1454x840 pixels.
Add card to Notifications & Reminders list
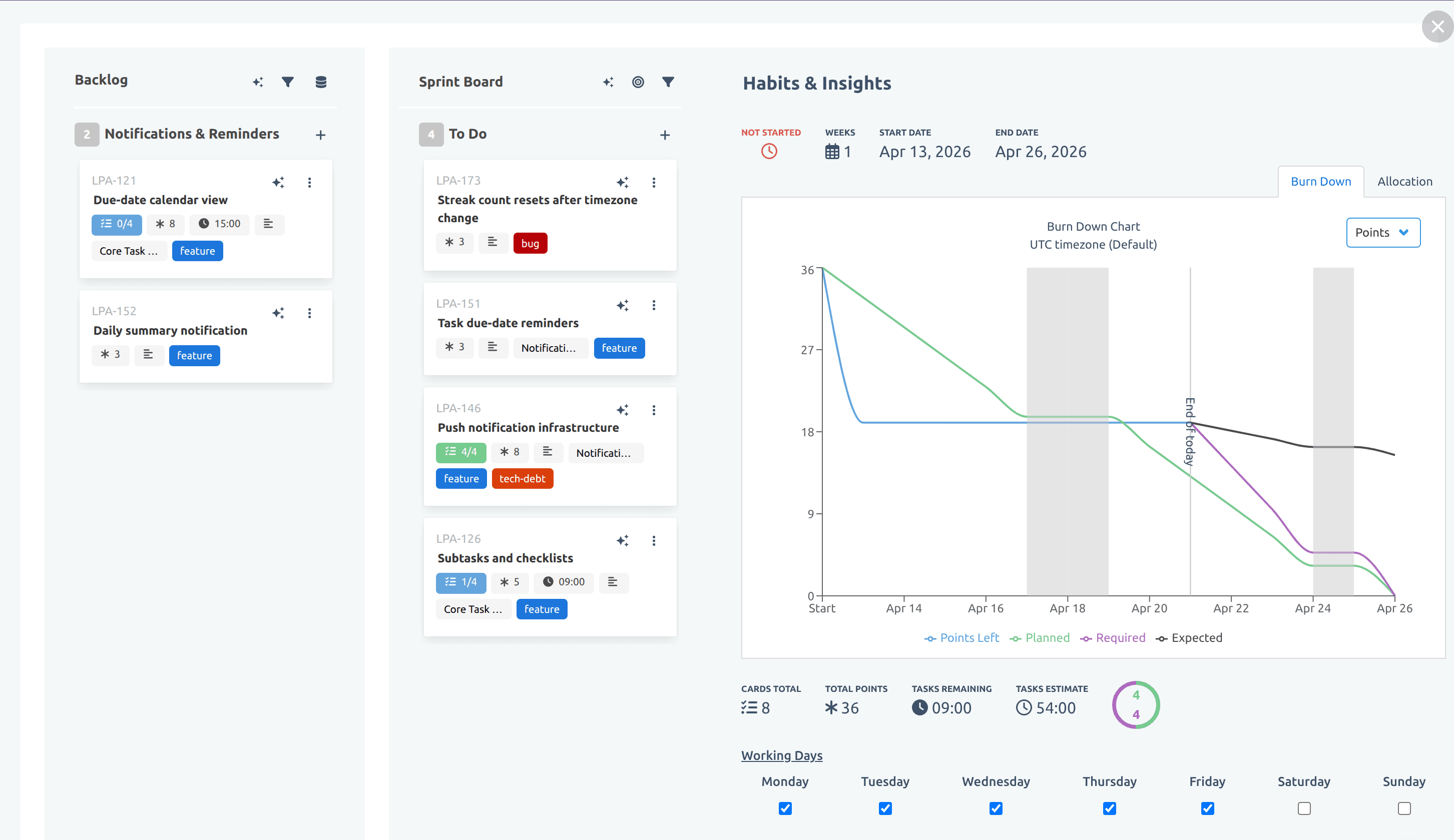tap(321, 135)
